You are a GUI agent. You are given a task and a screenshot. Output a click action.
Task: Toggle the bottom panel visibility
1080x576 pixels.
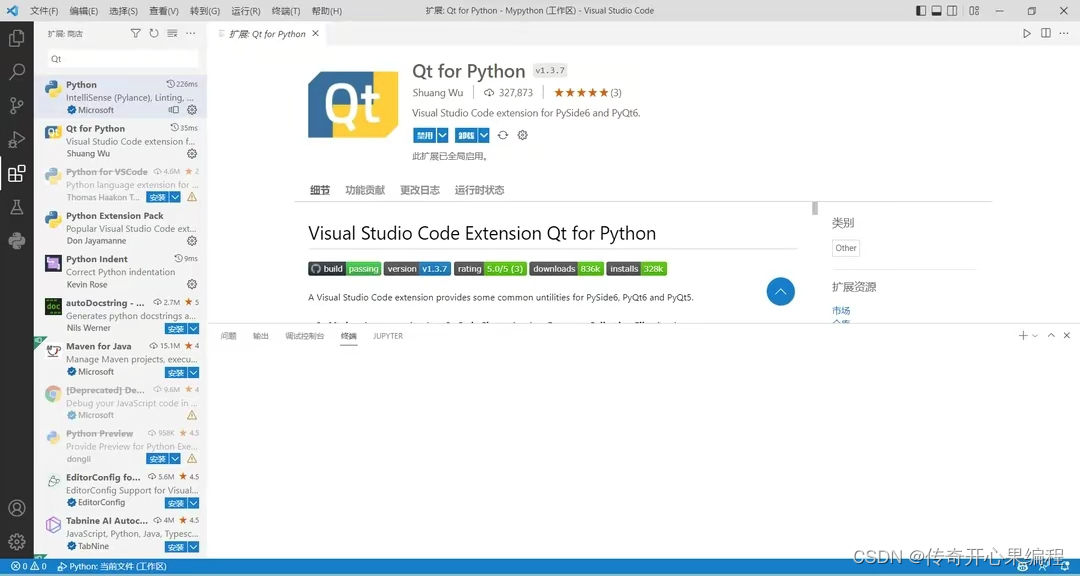coord(937,10)
